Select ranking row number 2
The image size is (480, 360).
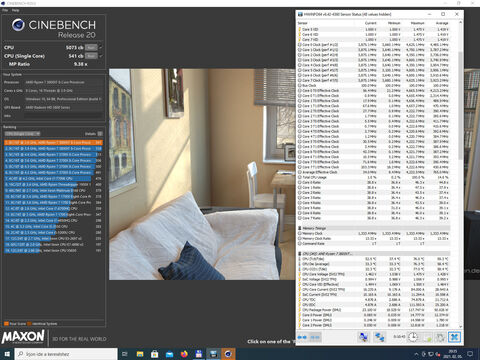[x=53, y=148]
